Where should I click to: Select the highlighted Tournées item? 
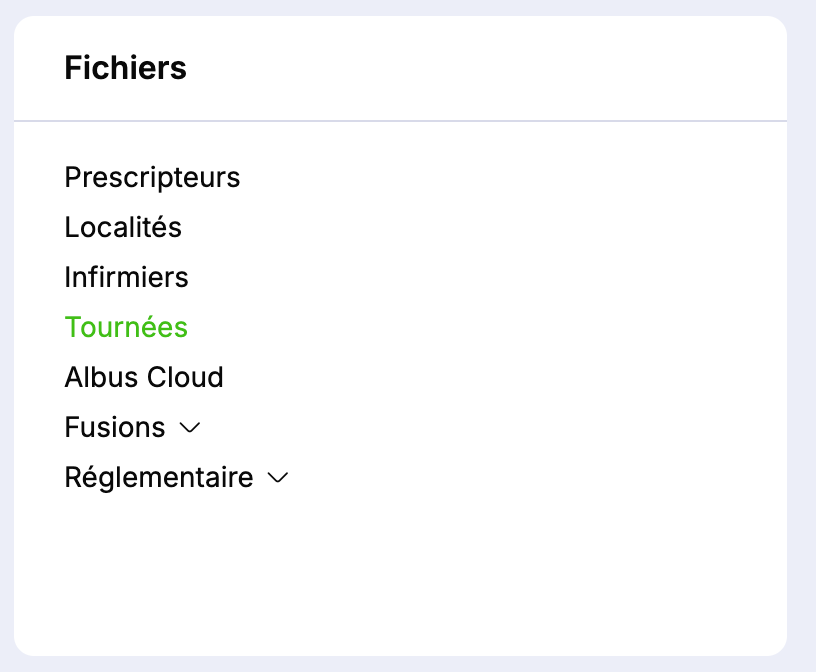(126, 327)
